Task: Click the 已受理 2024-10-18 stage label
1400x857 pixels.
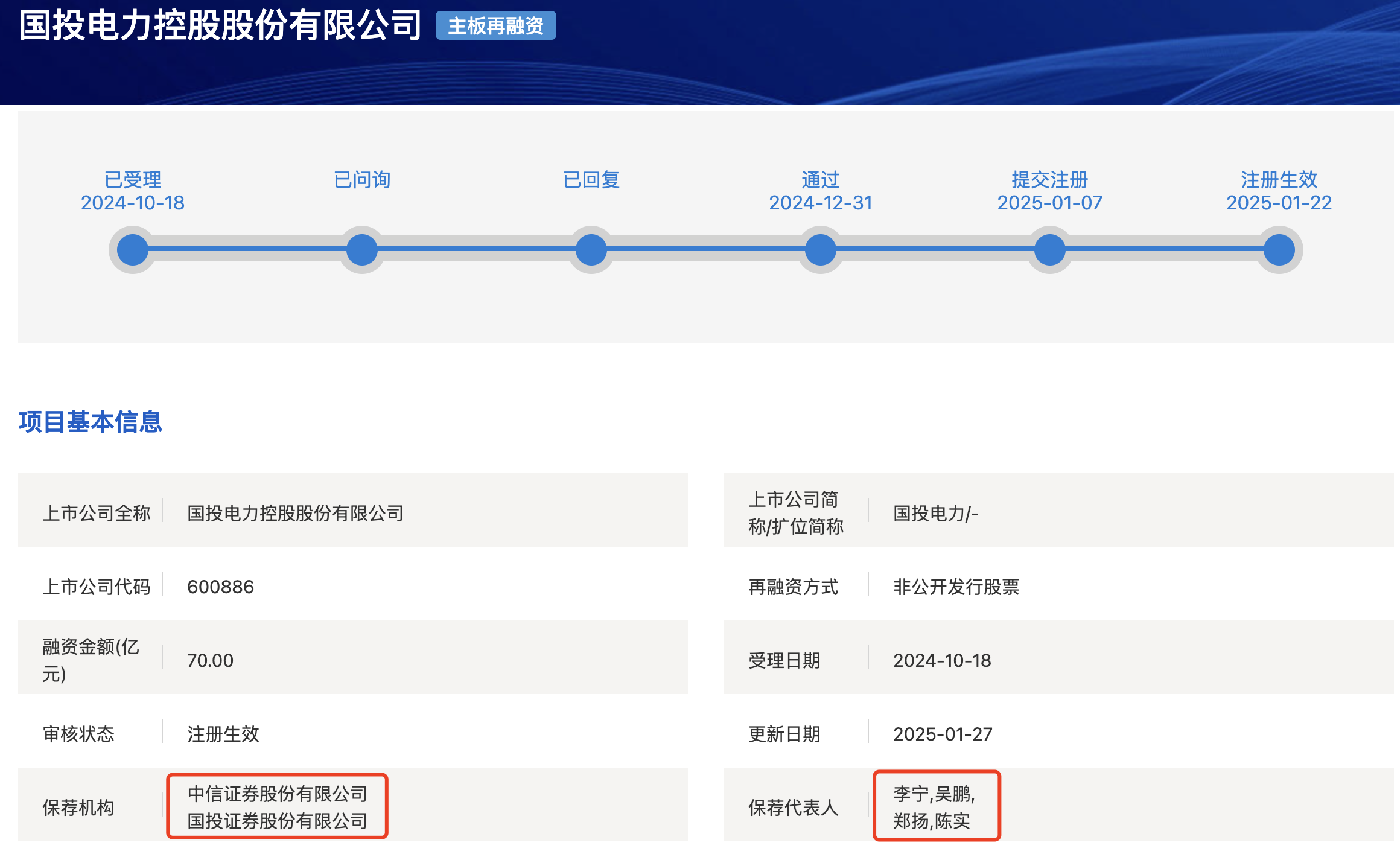Action: point(133,191)
